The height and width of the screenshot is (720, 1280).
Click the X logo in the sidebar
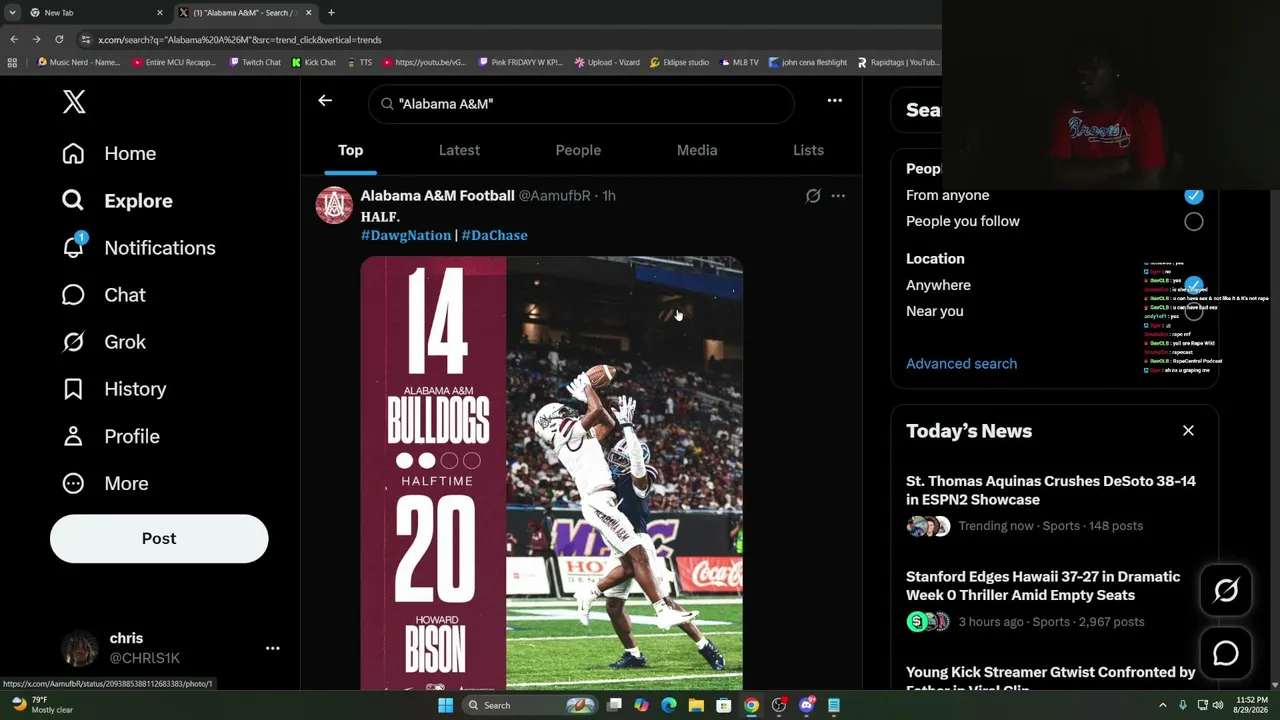click(74, 101)
